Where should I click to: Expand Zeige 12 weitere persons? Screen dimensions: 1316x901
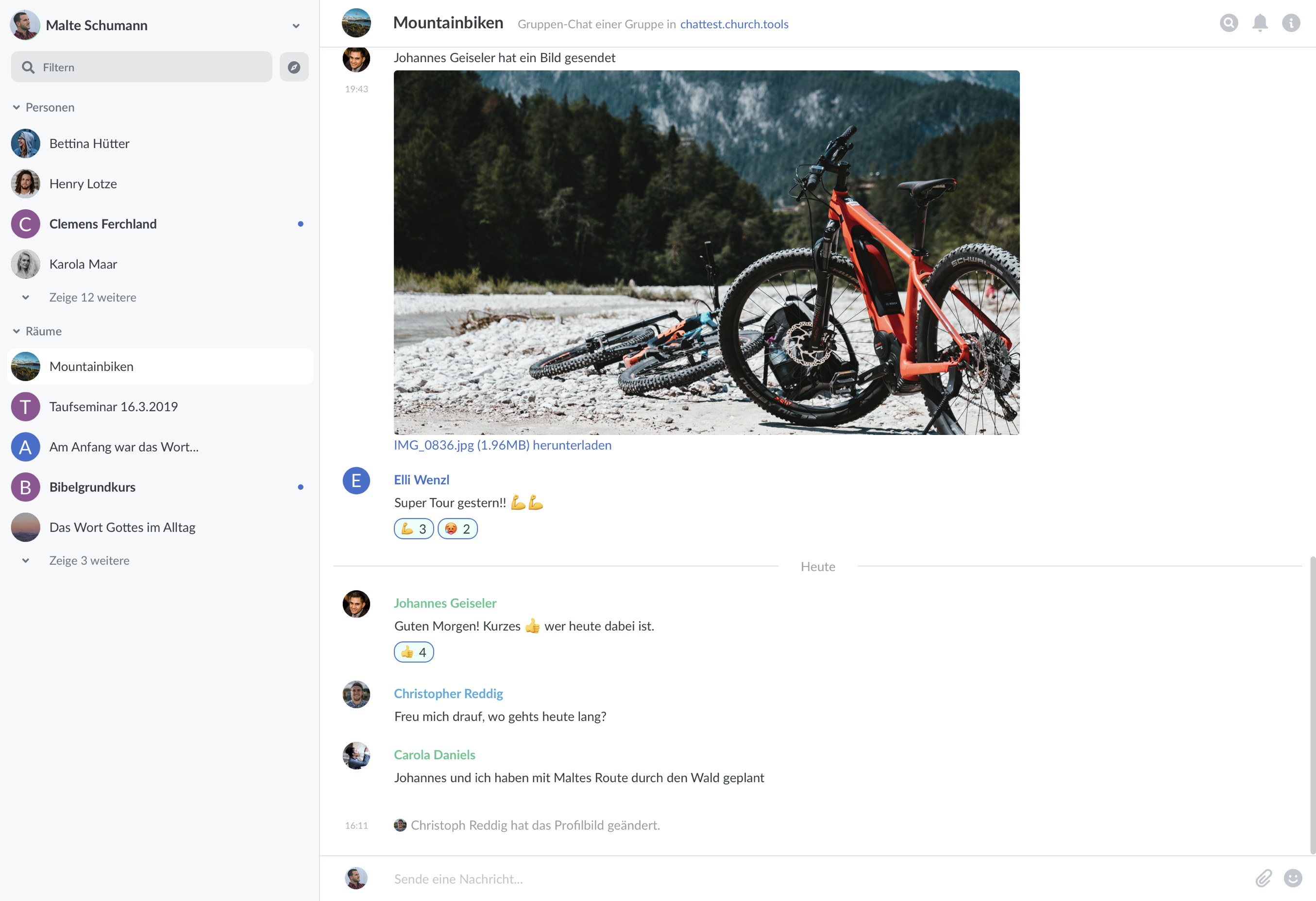(x=92, y=297)
